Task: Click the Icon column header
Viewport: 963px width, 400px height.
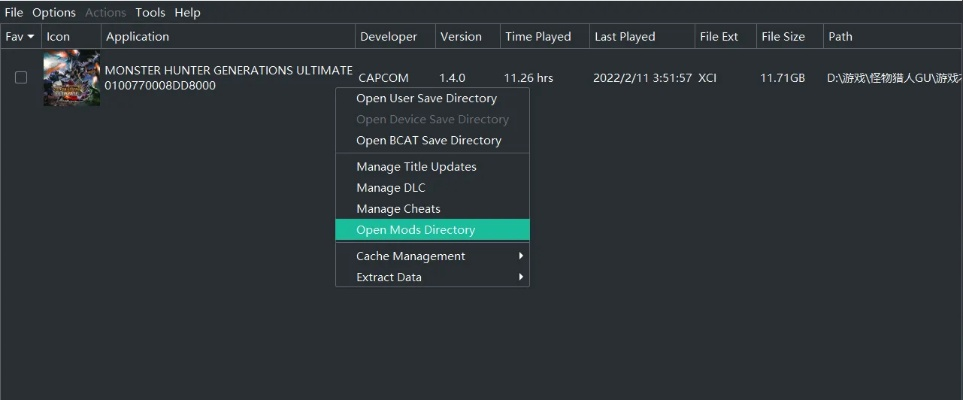Action: [x=58, y=37]
